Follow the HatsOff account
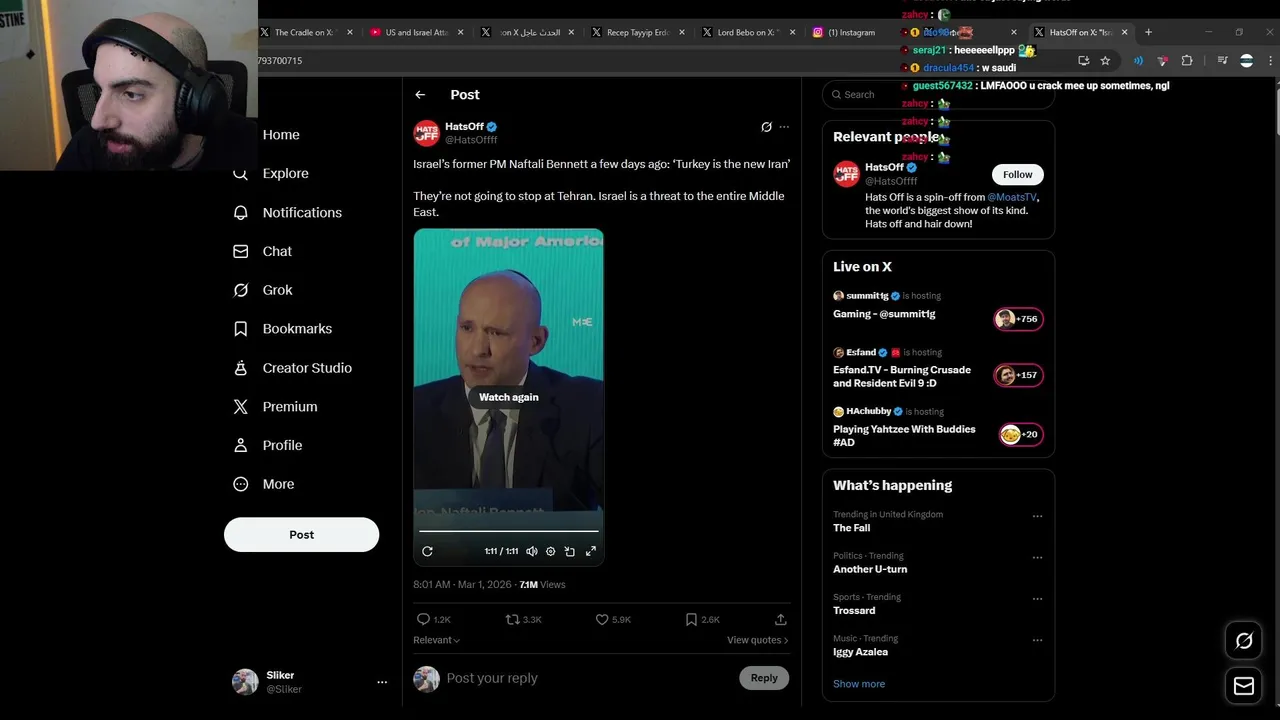The height and width of the screenshot is (720, 1280). [1017, 174]
